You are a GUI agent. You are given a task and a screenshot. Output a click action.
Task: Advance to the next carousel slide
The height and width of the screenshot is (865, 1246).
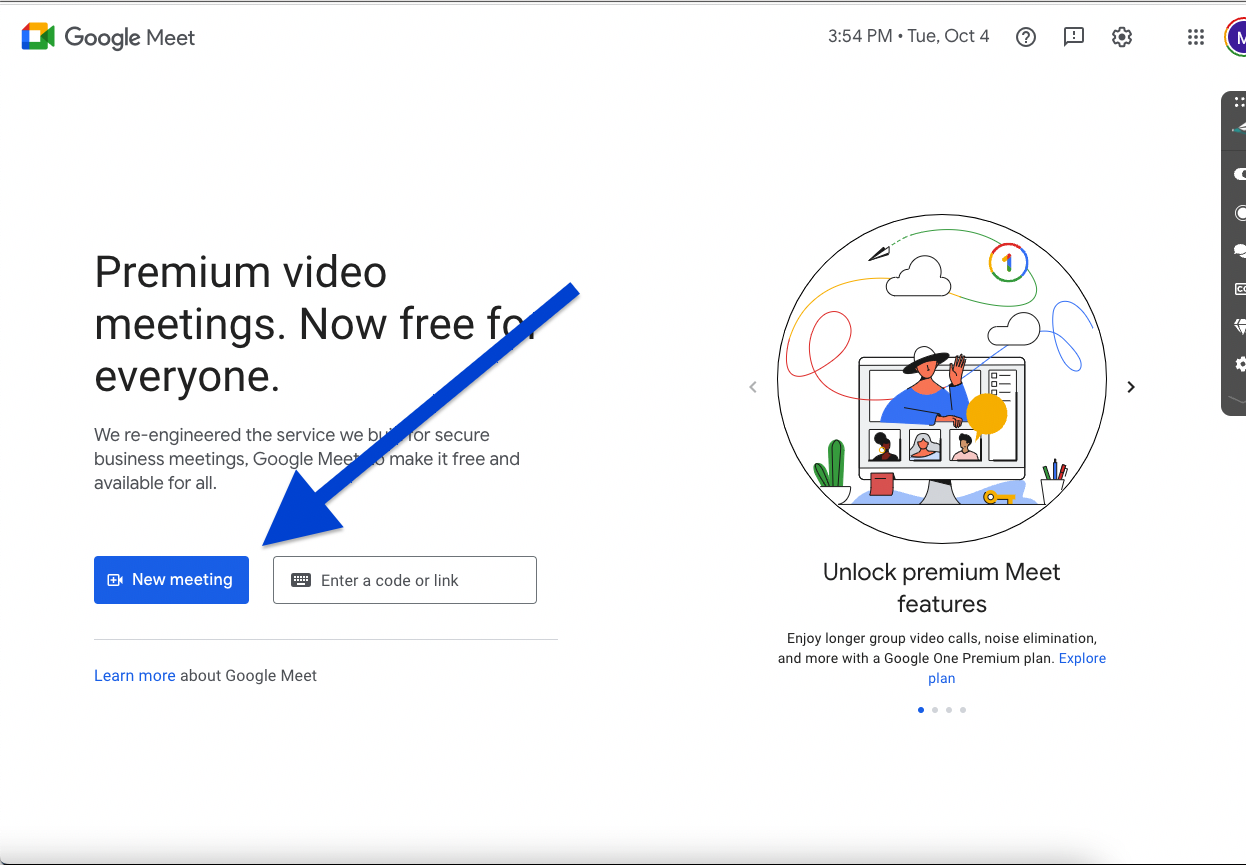(x=1131, y=387)
